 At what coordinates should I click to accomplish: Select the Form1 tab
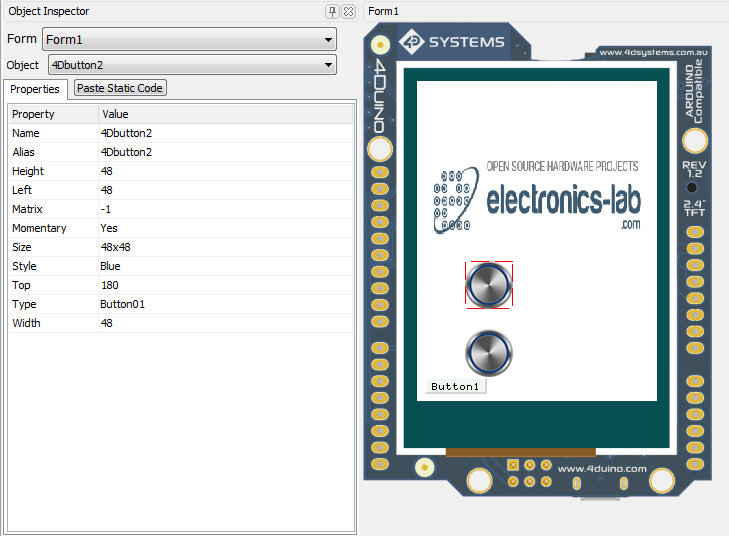(384, 11)
